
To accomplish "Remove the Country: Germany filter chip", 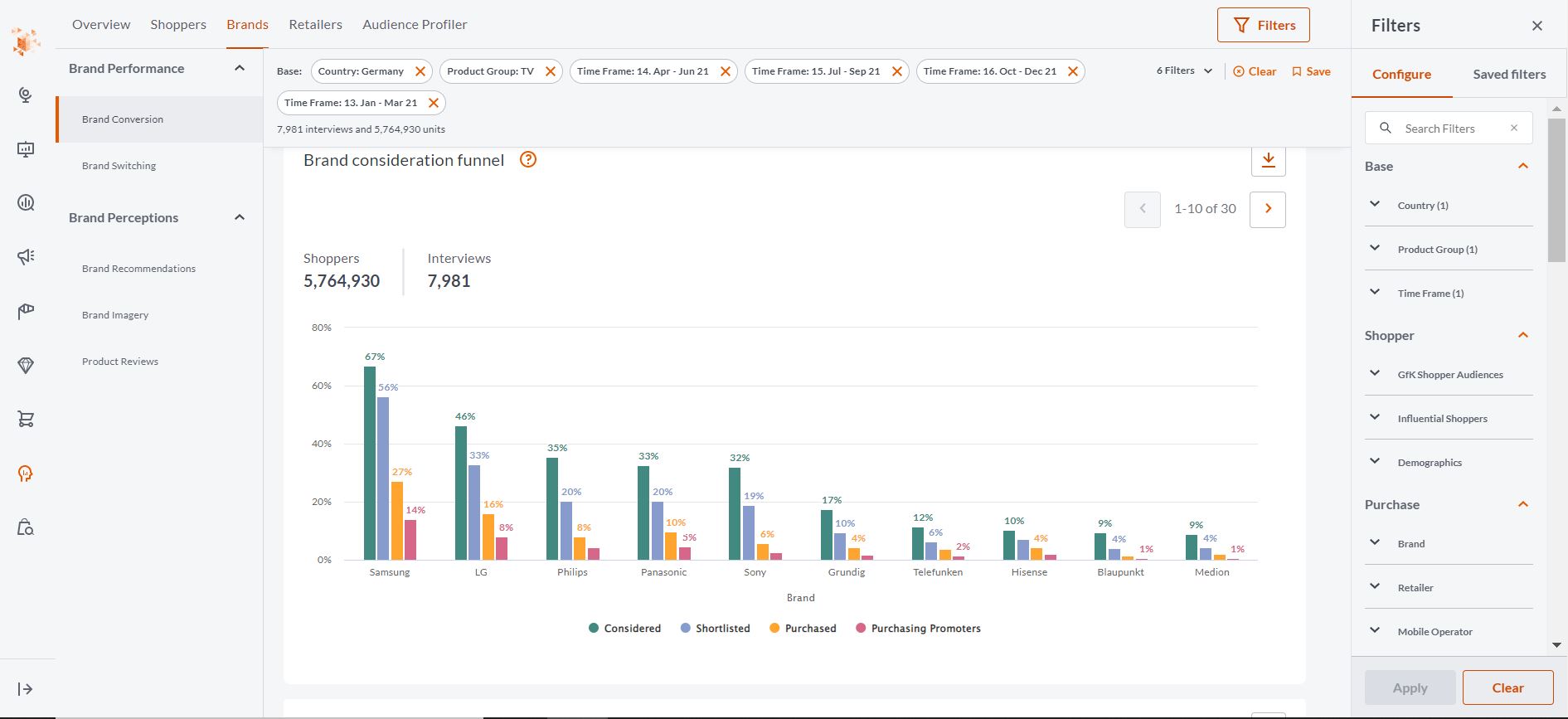I will click(420, 71).
